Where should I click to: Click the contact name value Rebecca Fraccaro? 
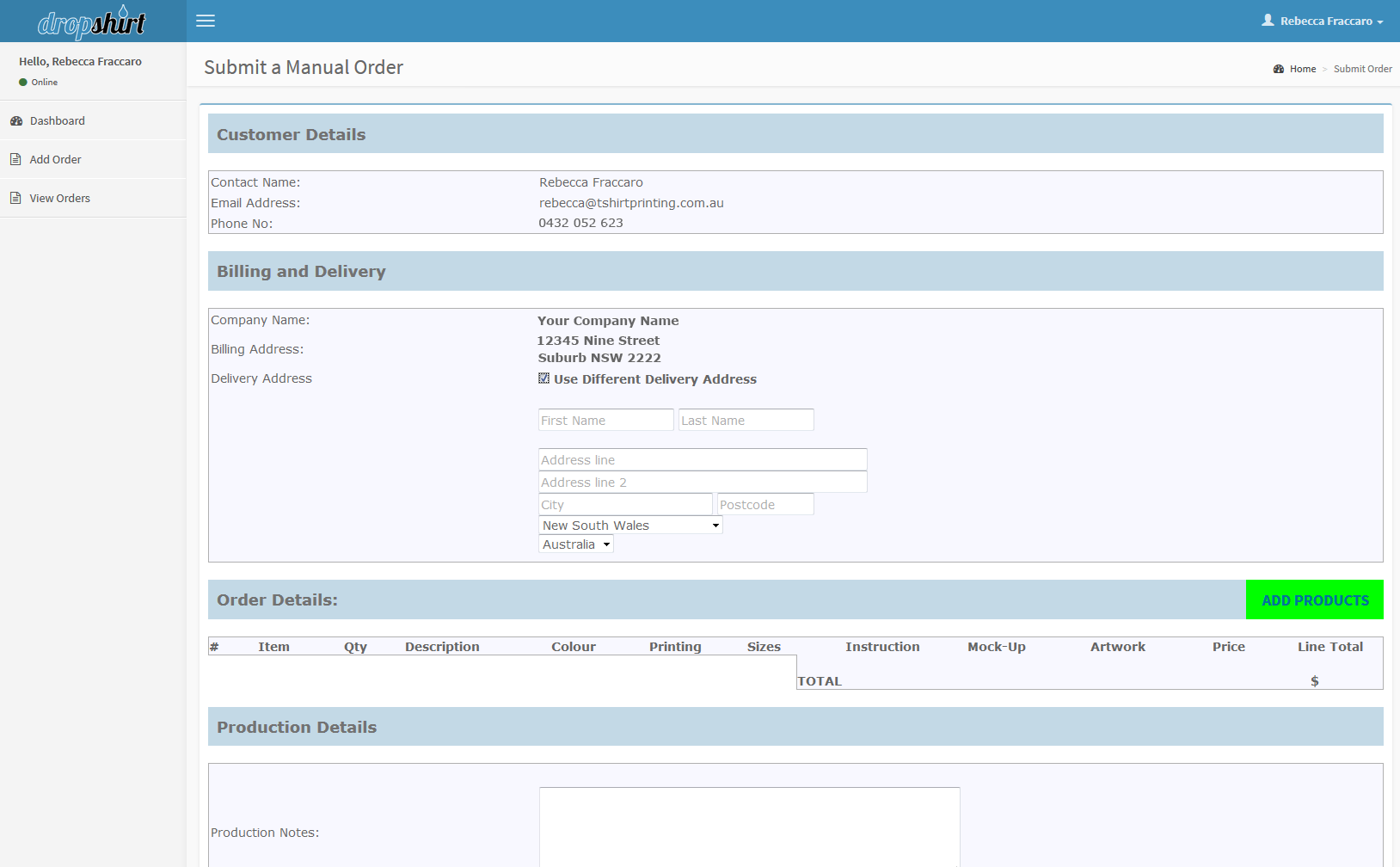coord(591,182)
